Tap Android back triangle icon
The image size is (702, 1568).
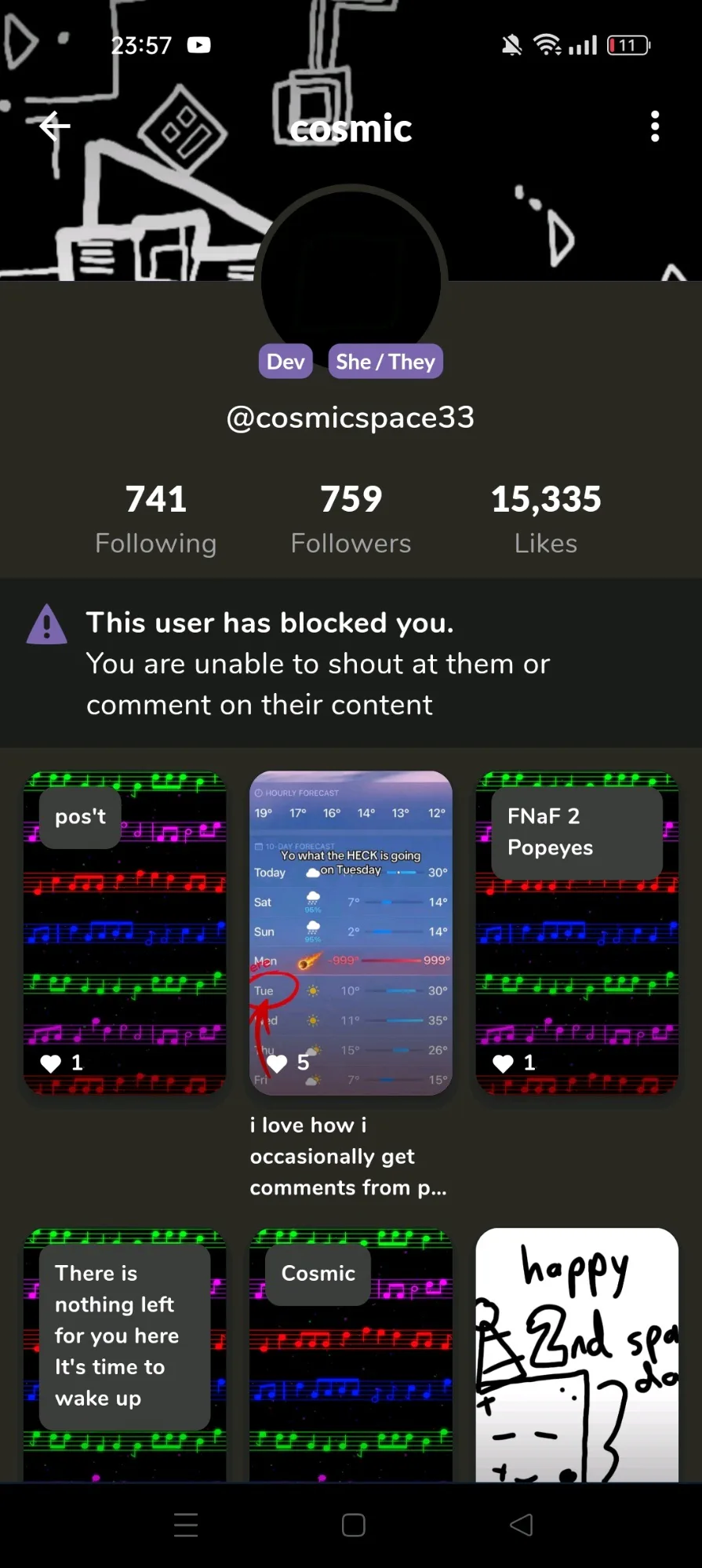522,1525
